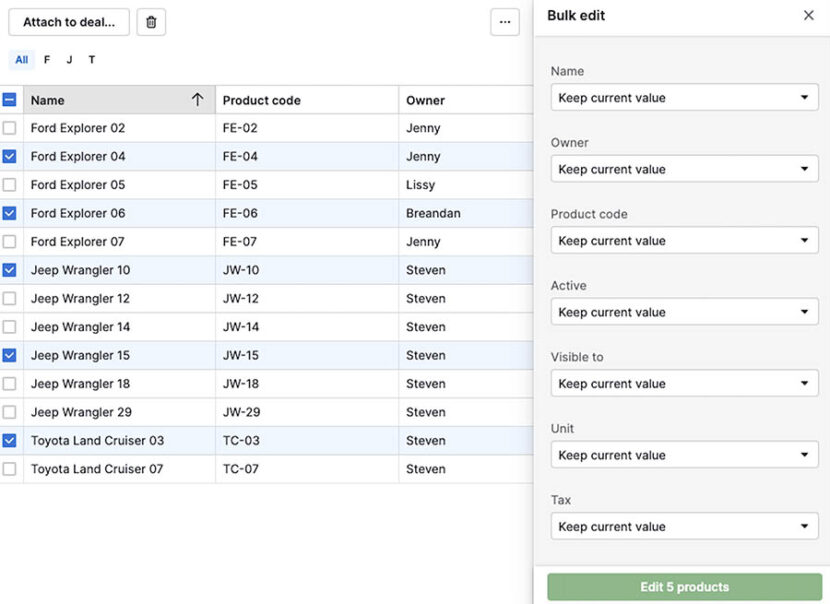830x604 pixels.
Task: Open the Tax value dropdown
Action: tap(683, 526)
